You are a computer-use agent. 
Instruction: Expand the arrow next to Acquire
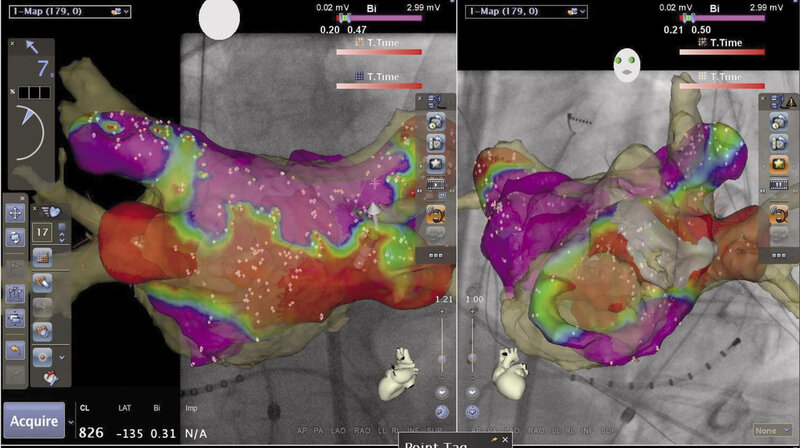[71, 422]
